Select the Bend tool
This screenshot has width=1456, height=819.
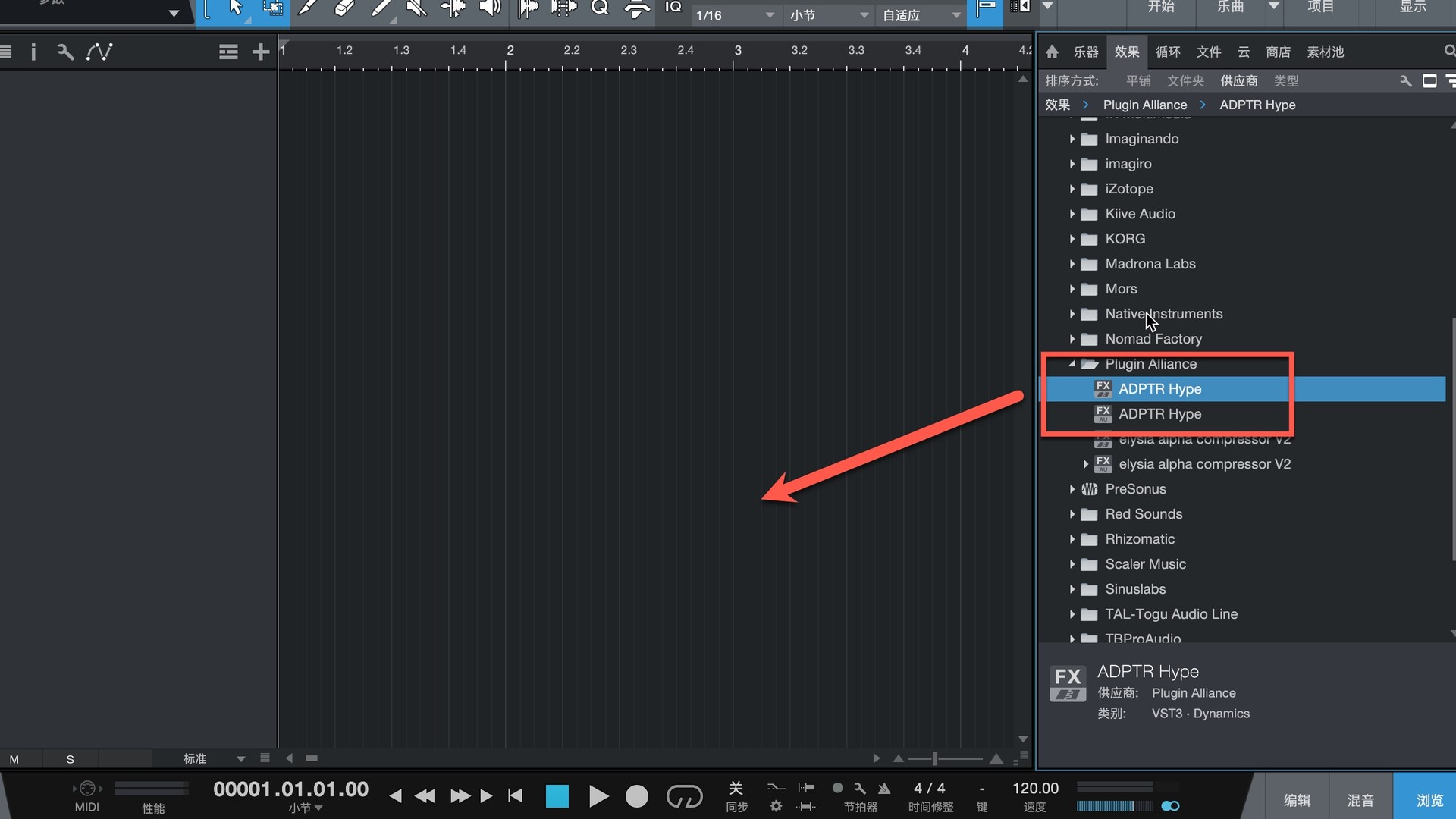453,8
